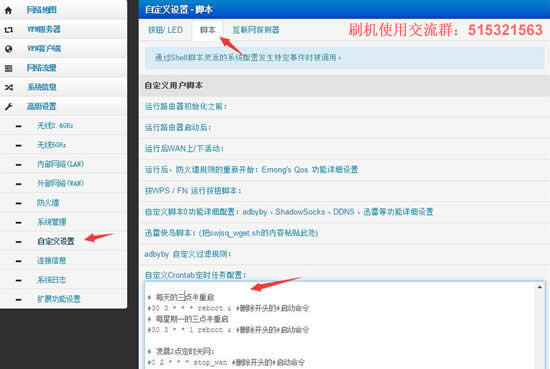Expand the 迅雷快鸟脚本 section

click(x=231, y=233)
